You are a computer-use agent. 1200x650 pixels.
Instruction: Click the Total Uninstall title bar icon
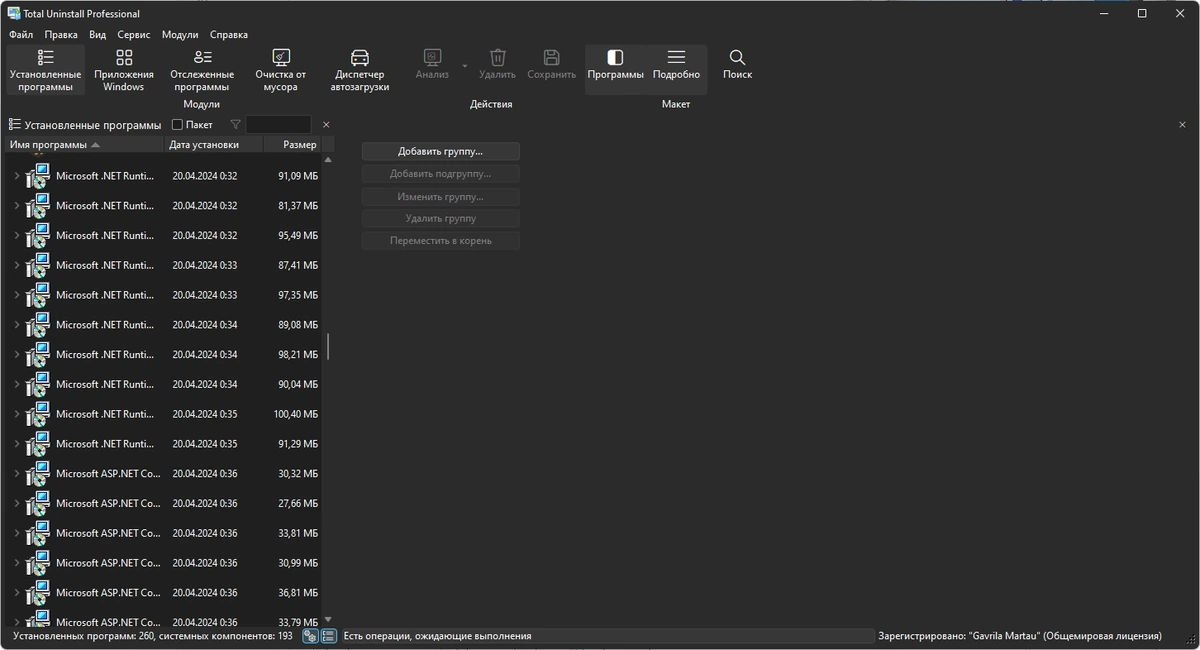14,14
